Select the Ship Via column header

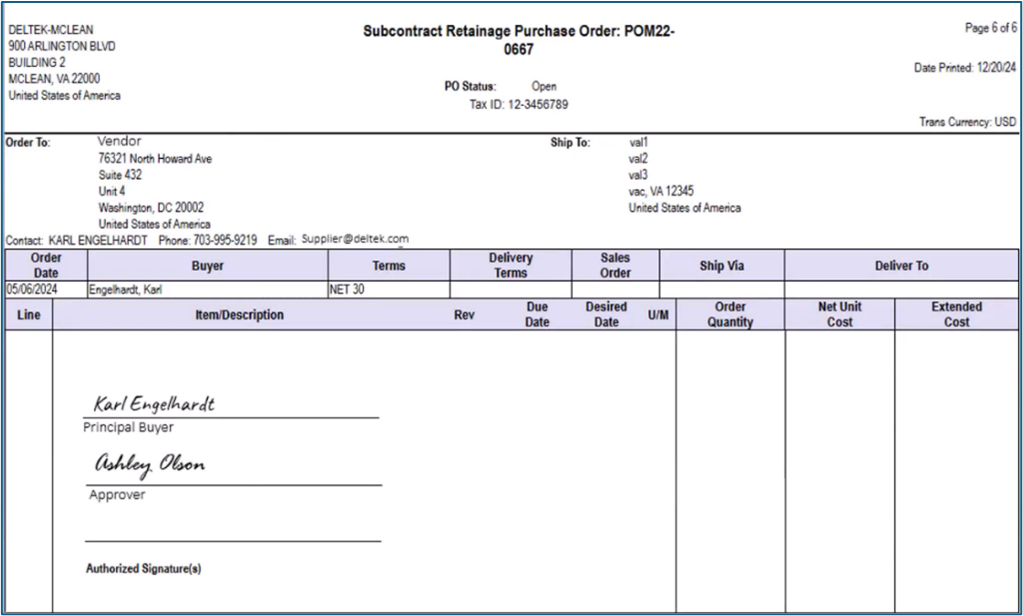tap(722, 266)
